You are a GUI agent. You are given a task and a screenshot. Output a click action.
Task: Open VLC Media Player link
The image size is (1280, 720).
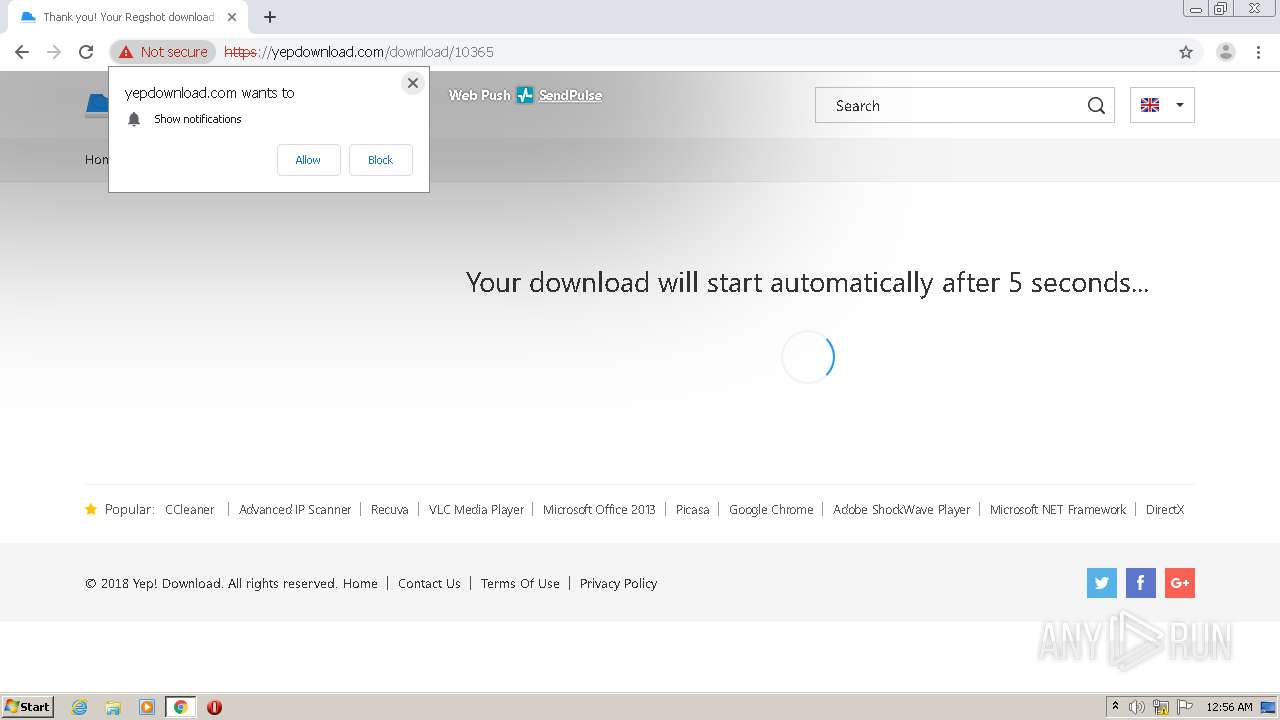click(476, 509)
